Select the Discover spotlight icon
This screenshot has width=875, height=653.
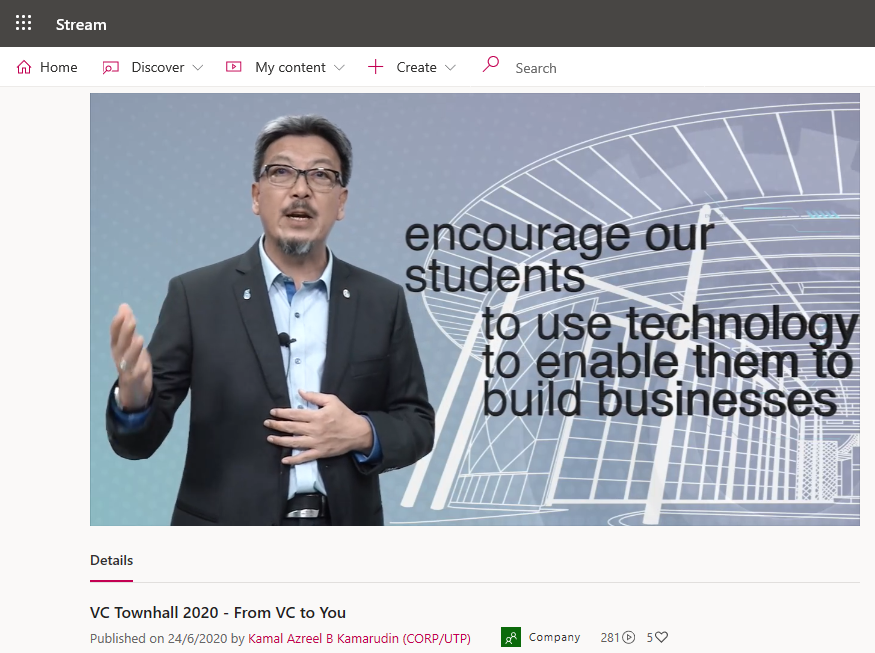coord(111,66)
